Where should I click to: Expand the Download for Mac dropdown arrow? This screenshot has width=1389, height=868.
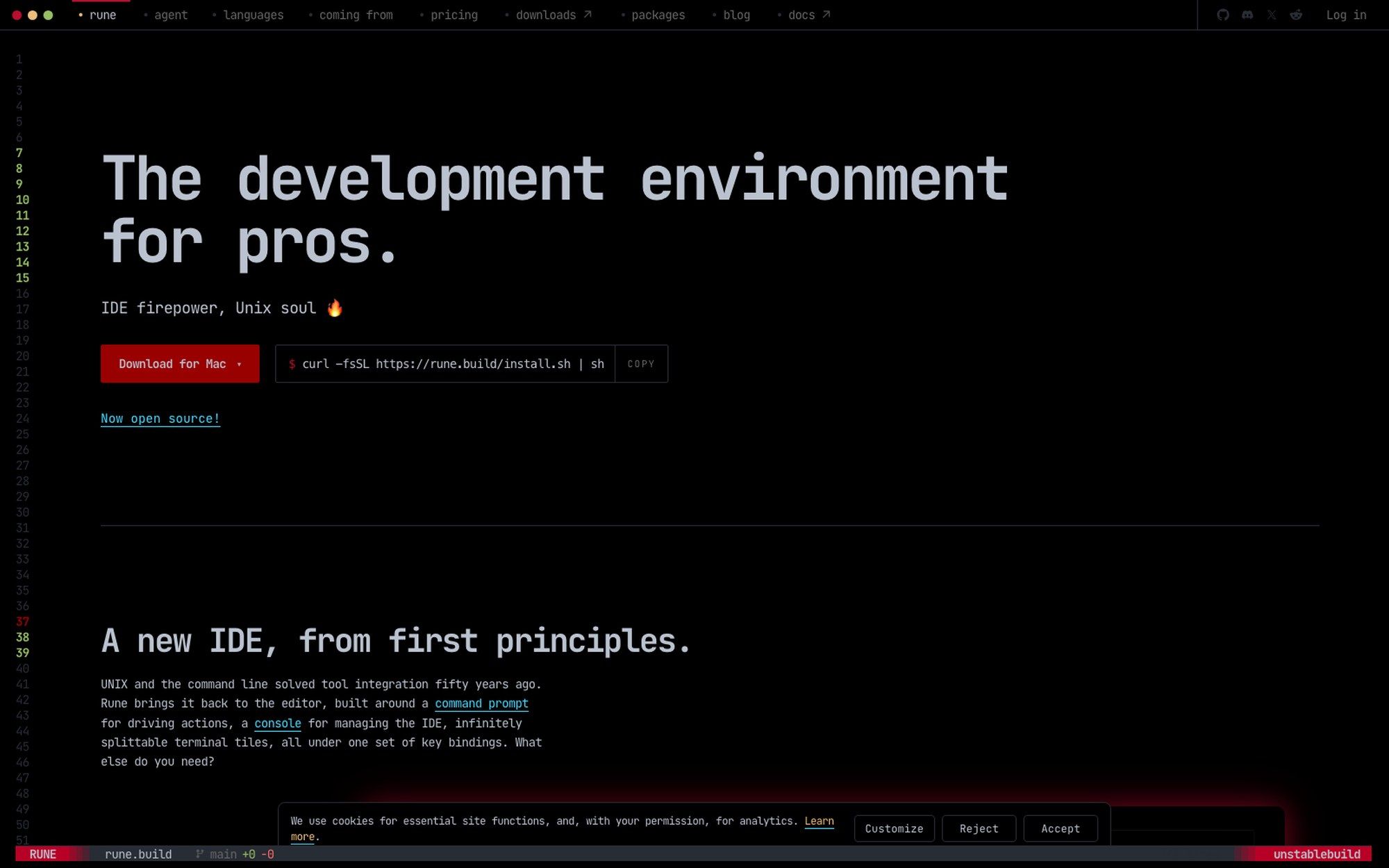coord(239,365)
